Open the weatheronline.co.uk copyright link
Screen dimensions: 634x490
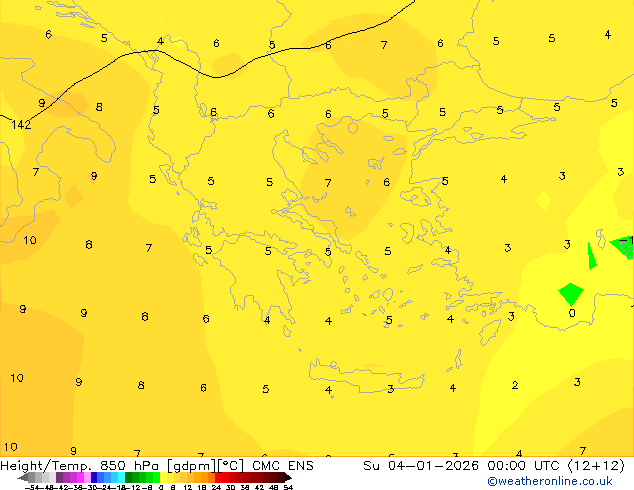pos(549,481)
